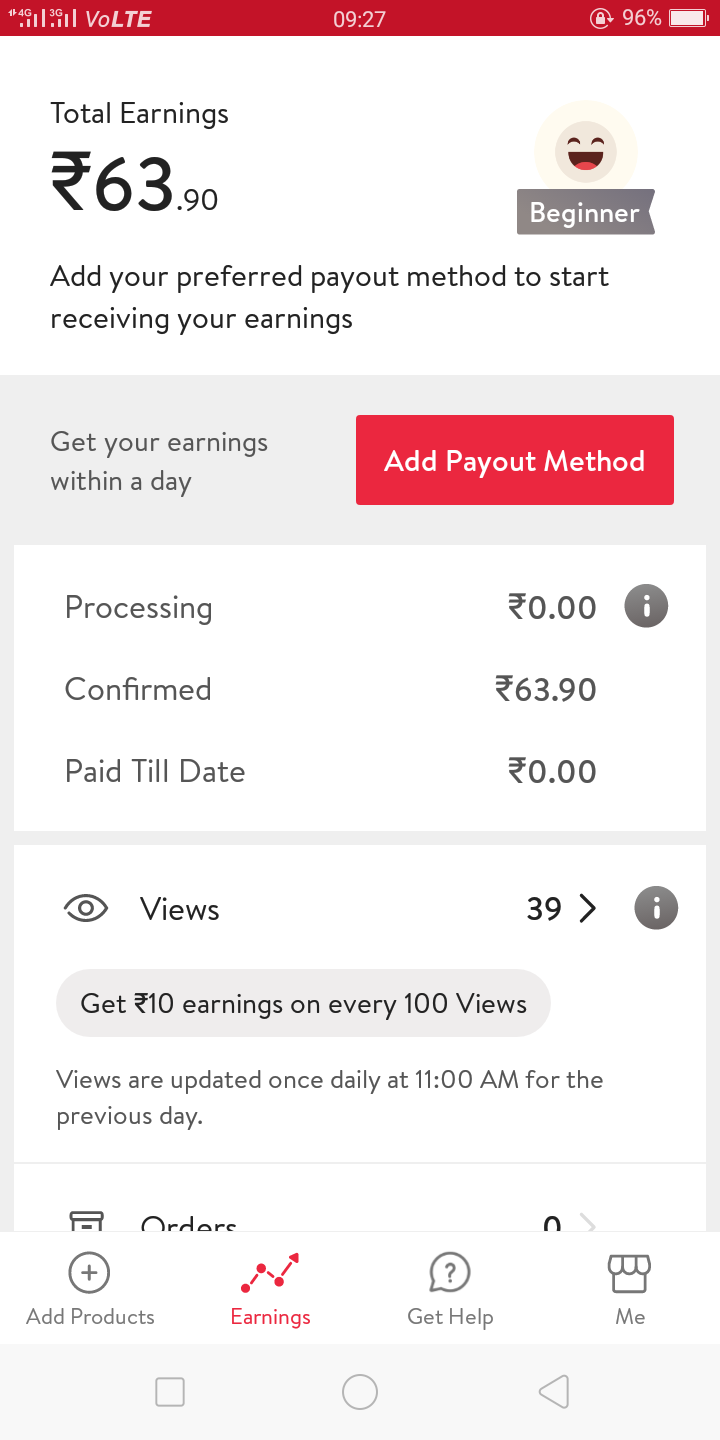
Task: Tap the Paid Till Date row
Action: coord(330,771)
